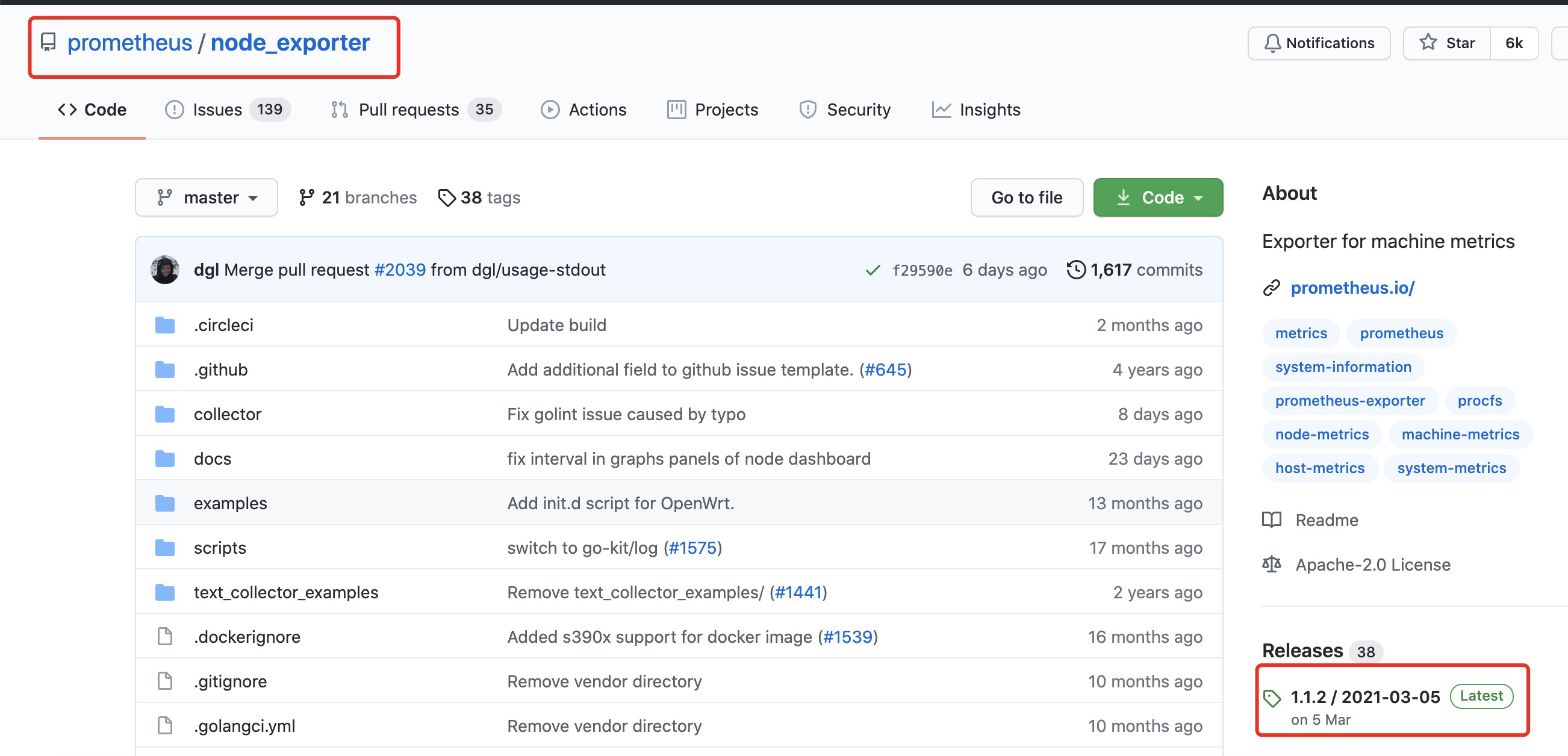View the 1,617 commits history

pyautogui.click(x=1134, y=270)
